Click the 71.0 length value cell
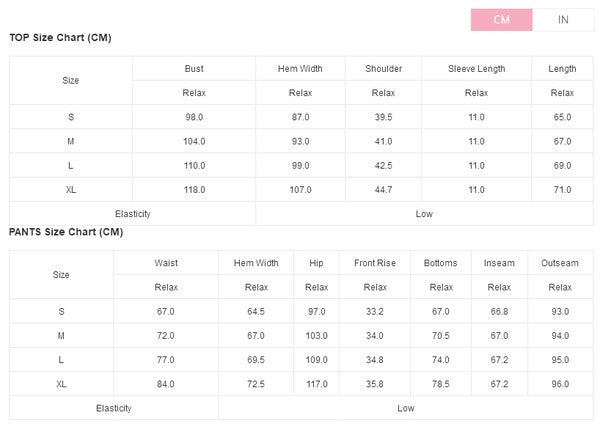600x429 pixels. pyautogui.click(x=562, y=190)
